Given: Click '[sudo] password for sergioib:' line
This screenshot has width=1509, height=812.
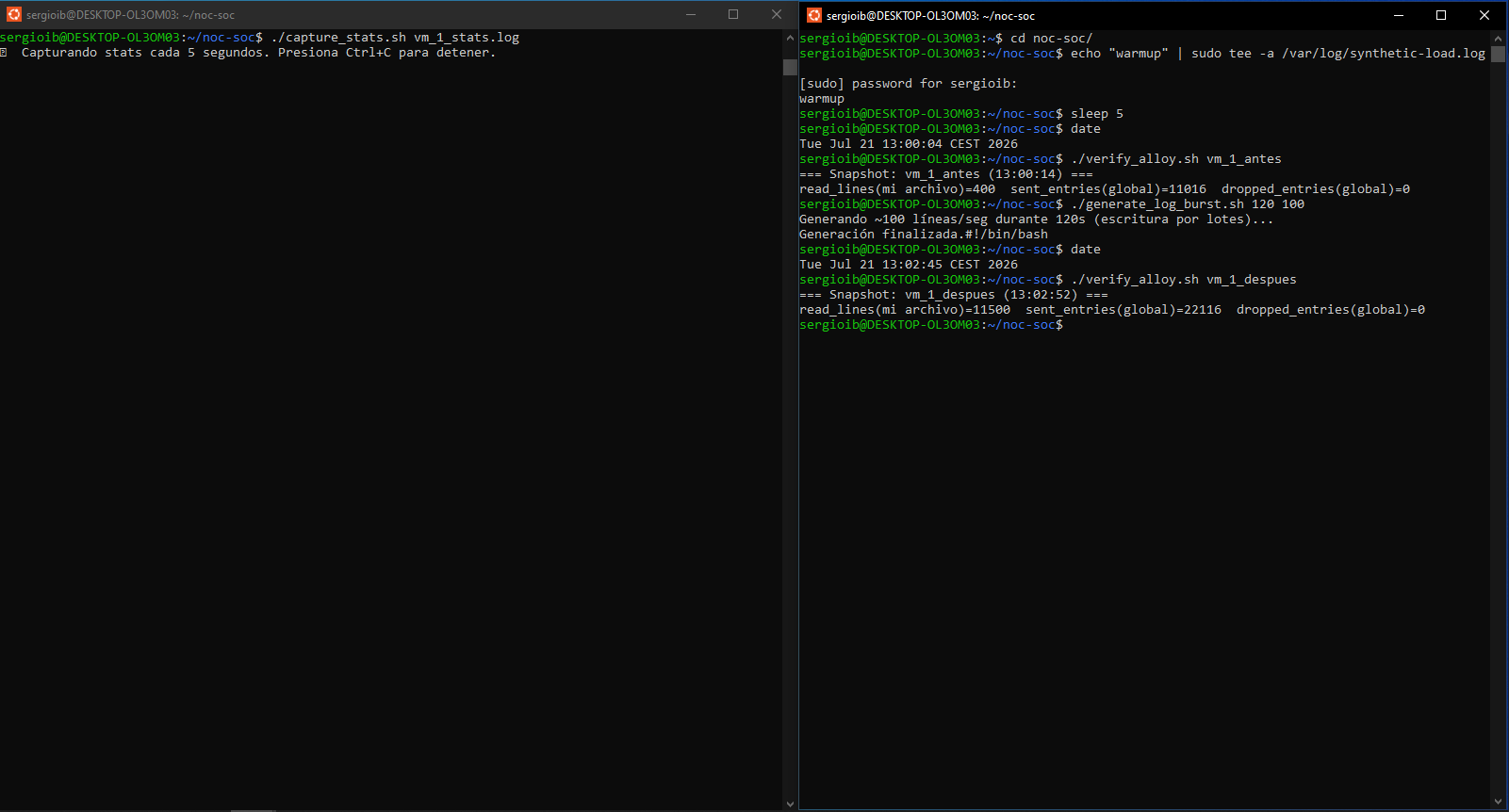Looking at the screenshot, I should [908, 84].
